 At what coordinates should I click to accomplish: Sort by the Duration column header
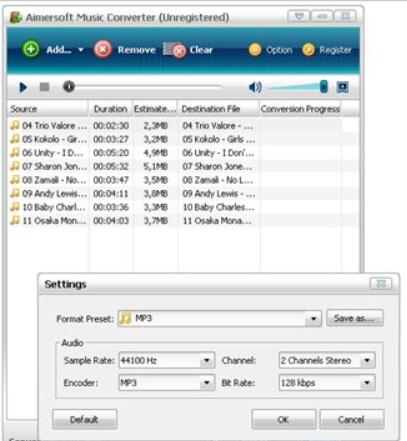(x=111, y=109)
